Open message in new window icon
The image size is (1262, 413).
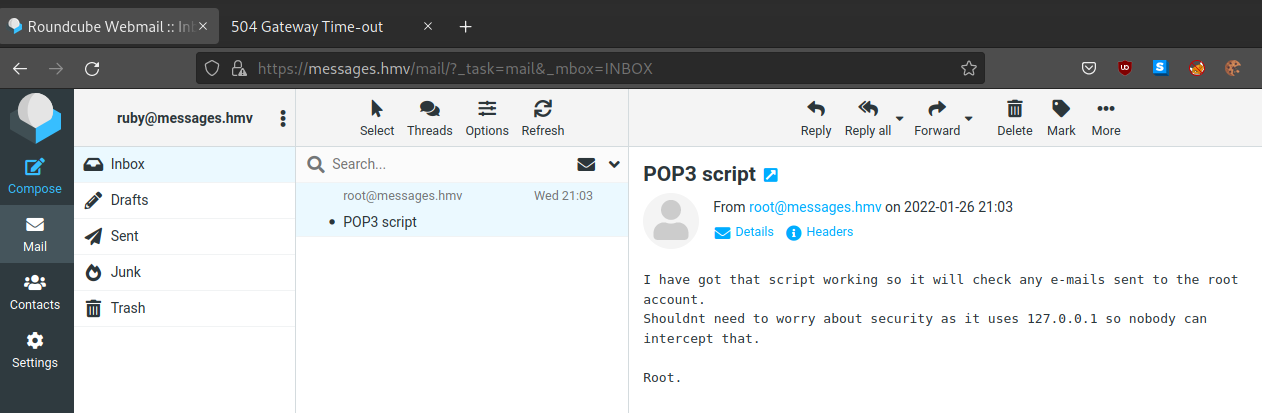pos(771,175)
